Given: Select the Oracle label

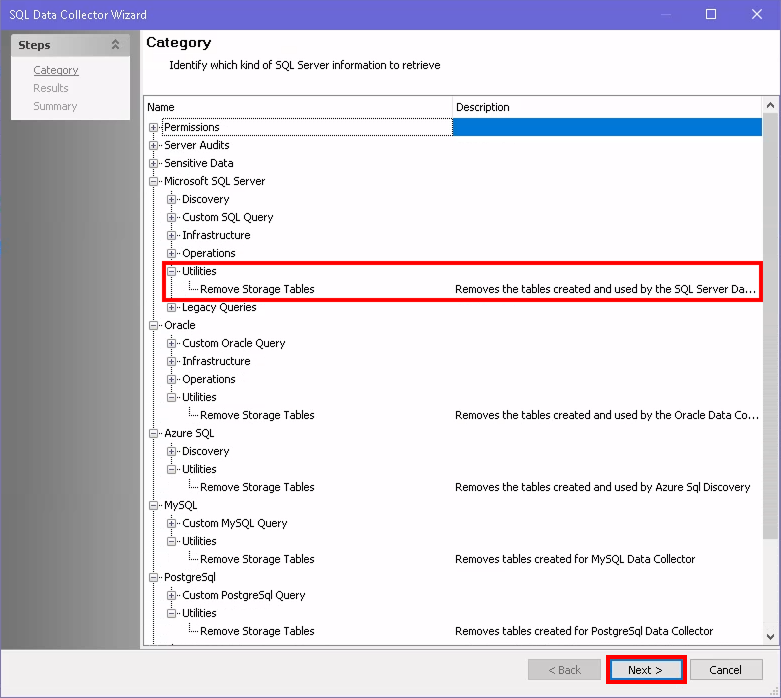Looking at the screenshot, I should click(180, 325).
